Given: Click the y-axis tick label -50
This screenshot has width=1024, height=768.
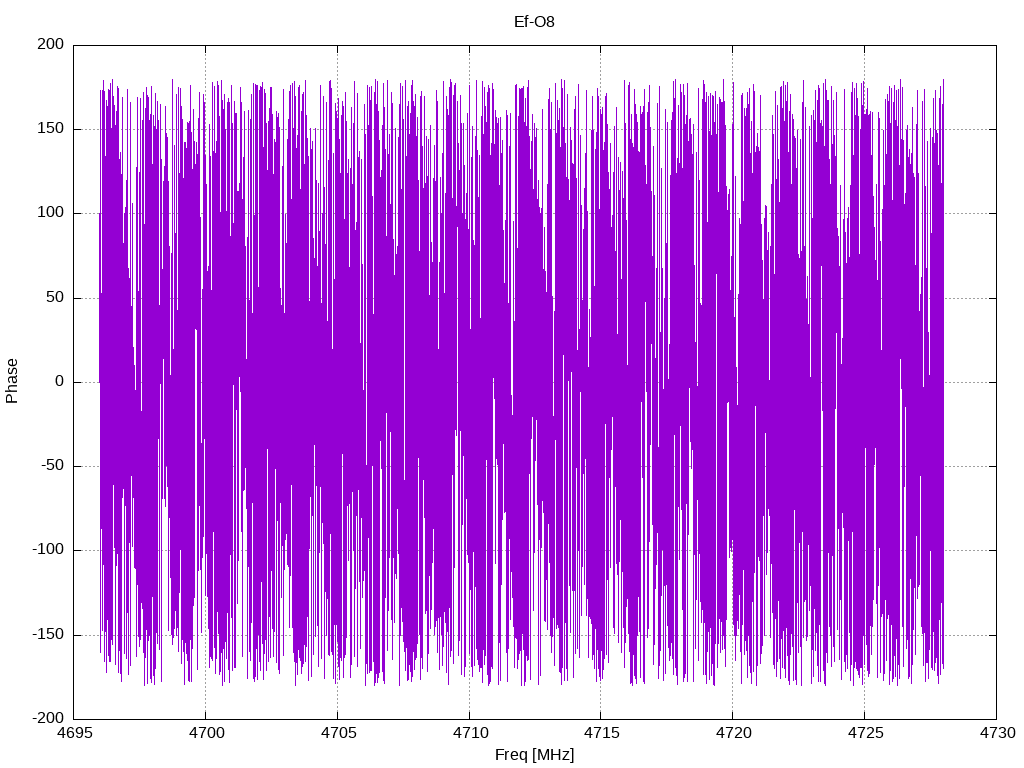Looking at the screenshot, I should [x=53, y=466].
